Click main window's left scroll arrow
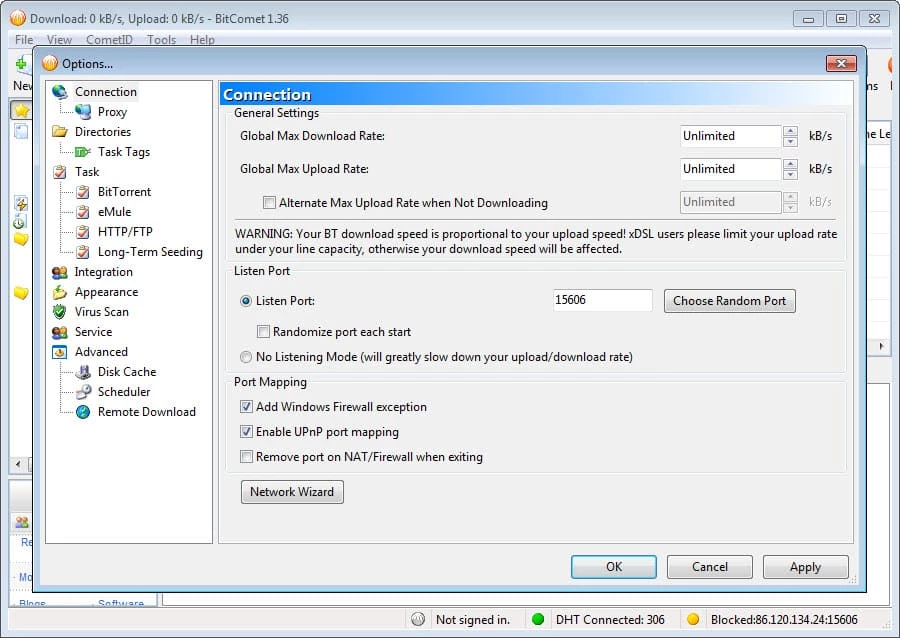Screen dimensions: 900x638 (18, 464)
